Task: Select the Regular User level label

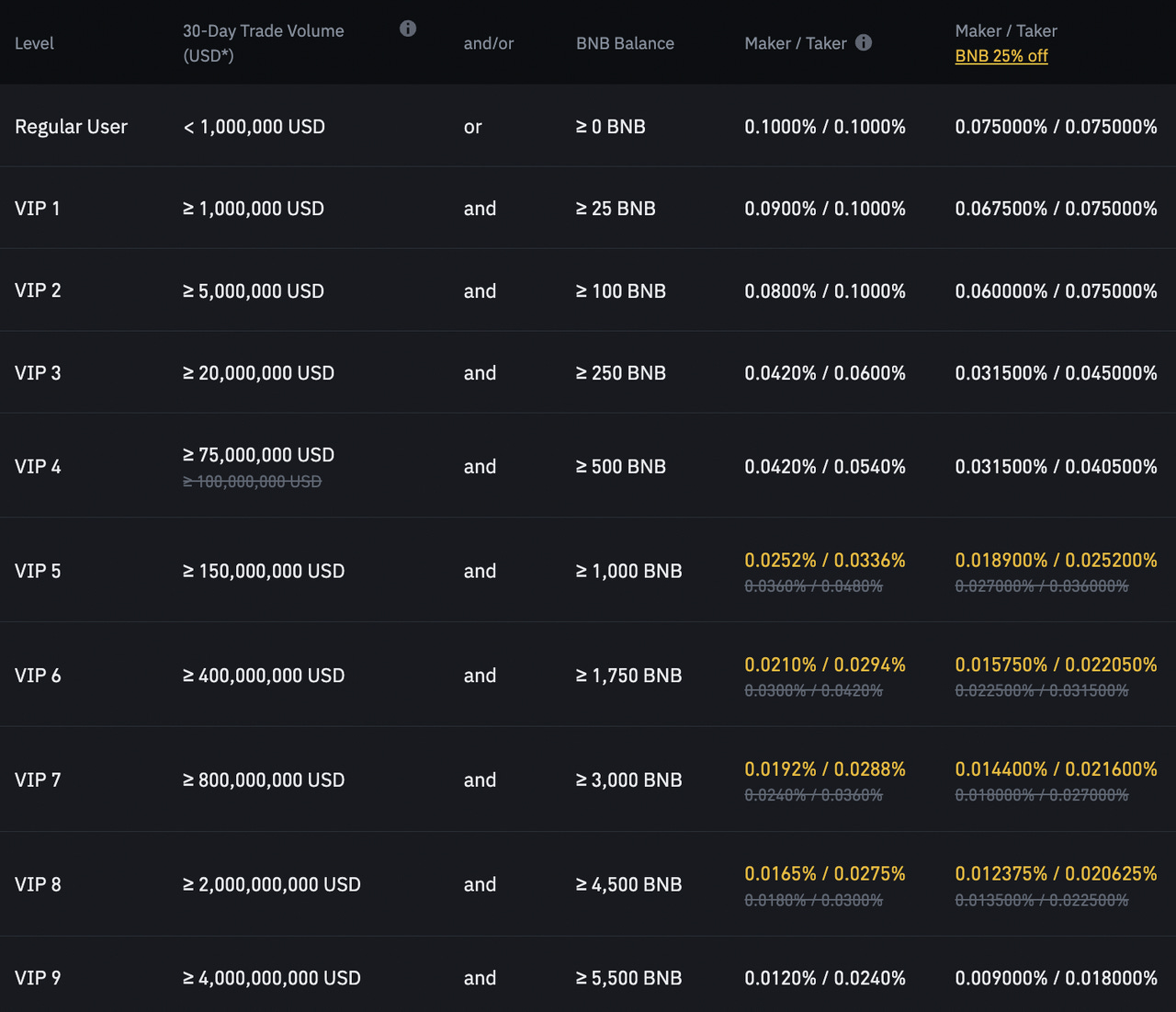Action: click(71, 127)
